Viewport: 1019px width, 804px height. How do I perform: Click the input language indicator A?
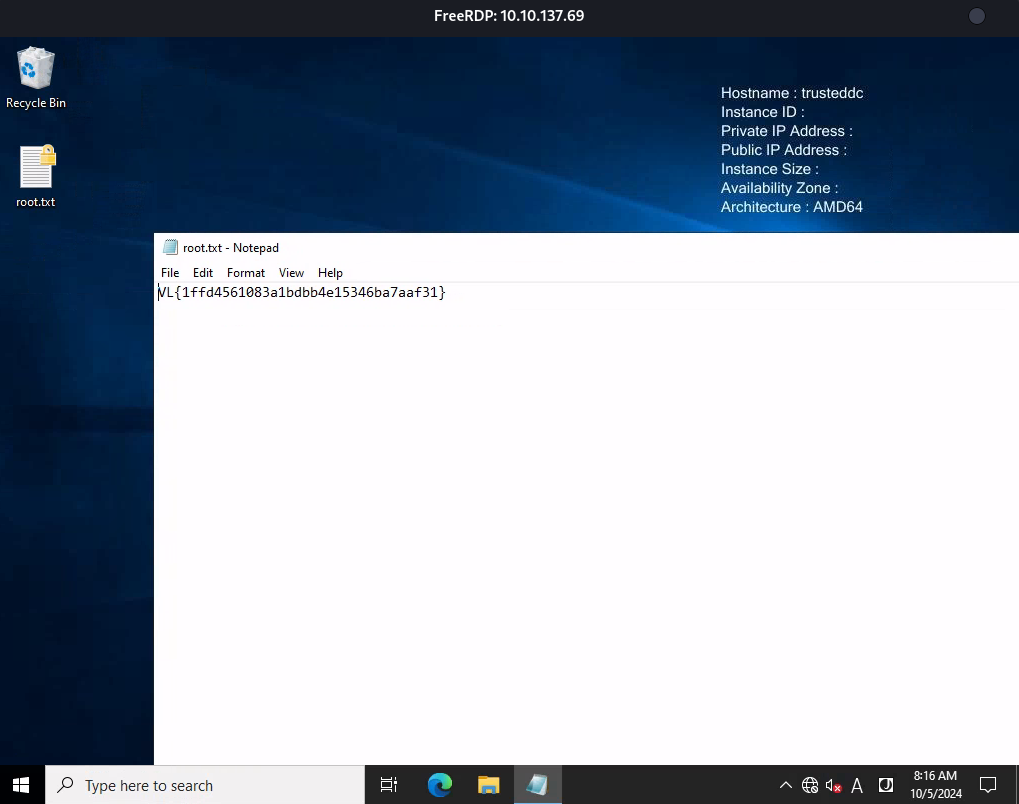pyautogui.click(x=857, y=786)
